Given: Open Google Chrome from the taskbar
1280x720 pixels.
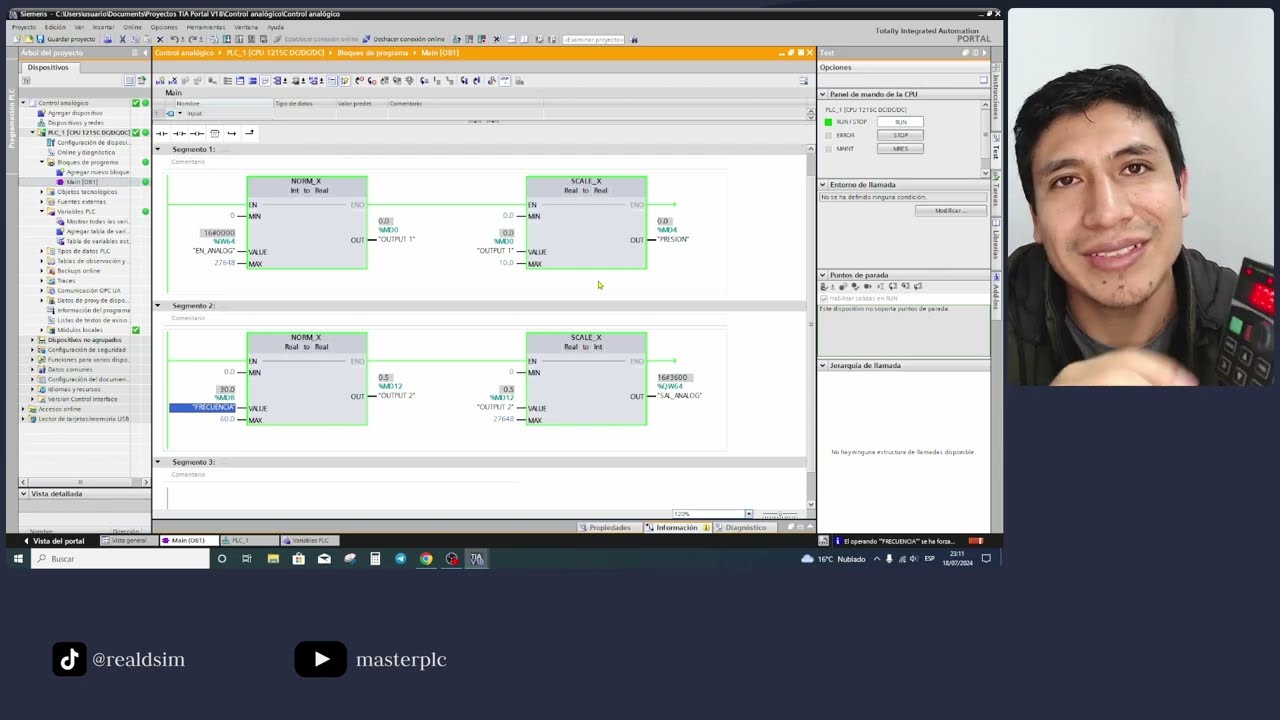Looking at the screenshot, I should tap(426, 559).
